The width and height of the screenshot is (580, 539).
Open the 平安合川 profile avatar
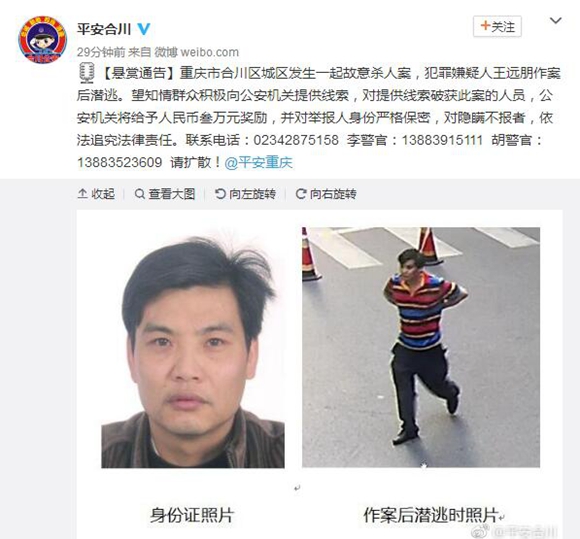(43, 40)
